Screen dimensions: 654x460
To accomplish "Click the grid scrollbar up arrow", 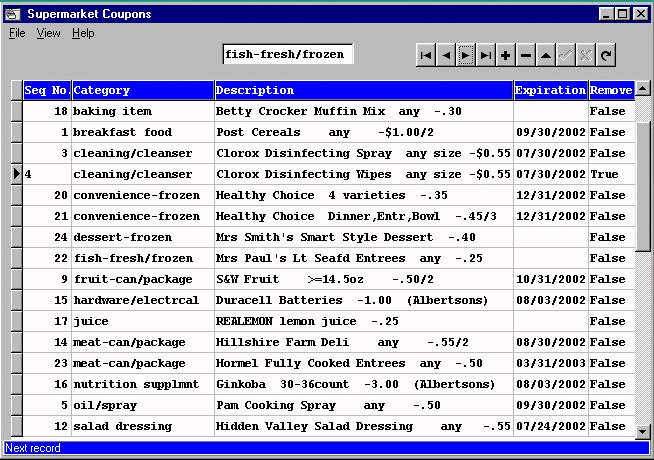I will tap(643, 88).
